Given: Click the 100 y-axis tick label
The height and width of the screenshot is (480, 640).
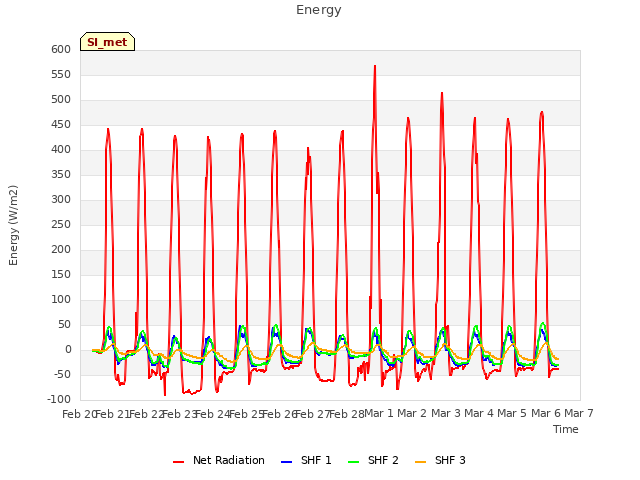Looking at the screenshot, I should (x=61, y=300).
